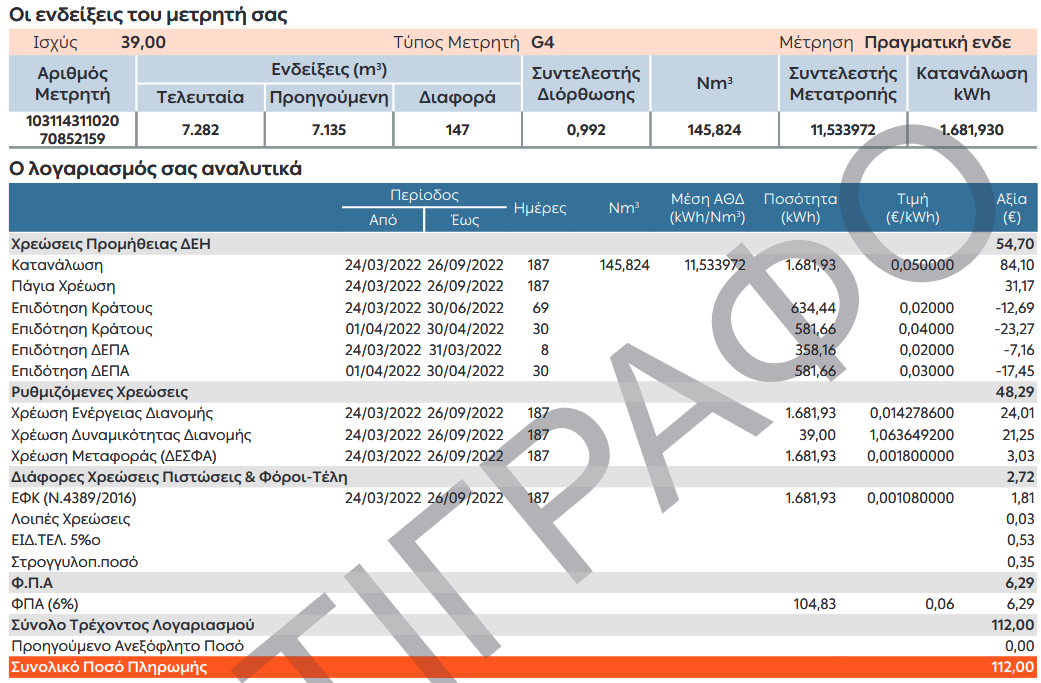Click the 'Αριθμός Μετρητή' column header

click(72, 84)
